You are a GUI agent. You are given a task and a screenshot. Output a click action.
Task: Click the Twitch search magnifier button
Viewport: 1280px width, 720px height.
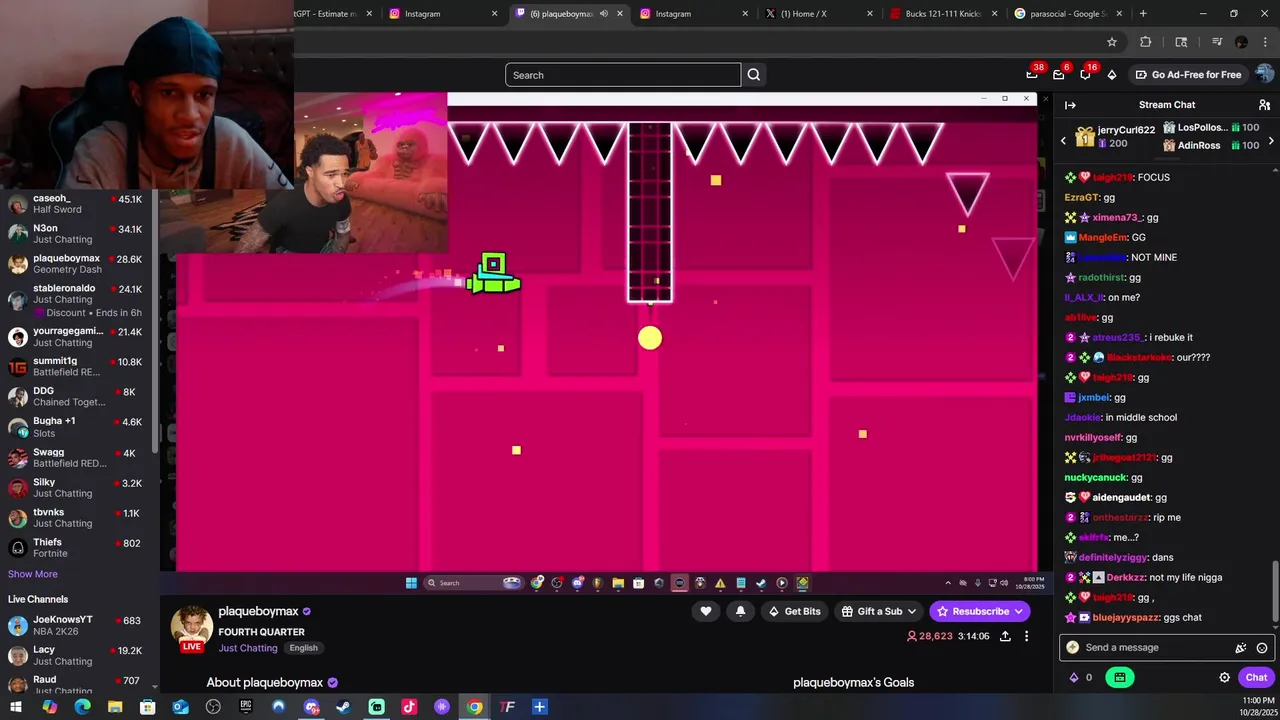[754, 75]
